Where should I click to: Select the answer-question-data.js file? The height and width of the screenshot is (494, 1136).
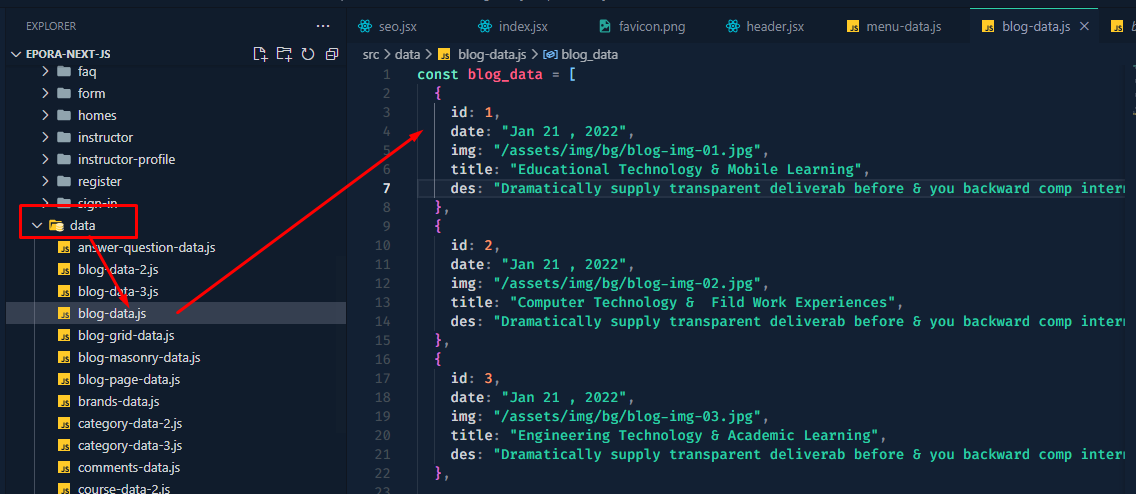146,247
